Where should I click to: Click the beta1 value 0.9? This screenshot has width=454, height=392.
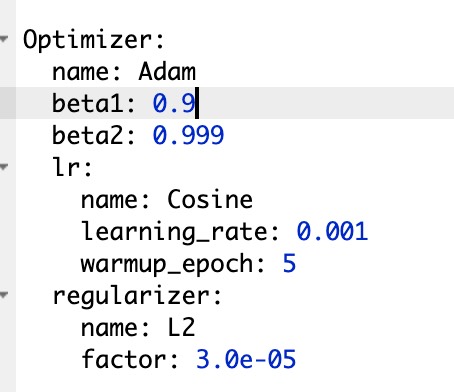(174, 103)
